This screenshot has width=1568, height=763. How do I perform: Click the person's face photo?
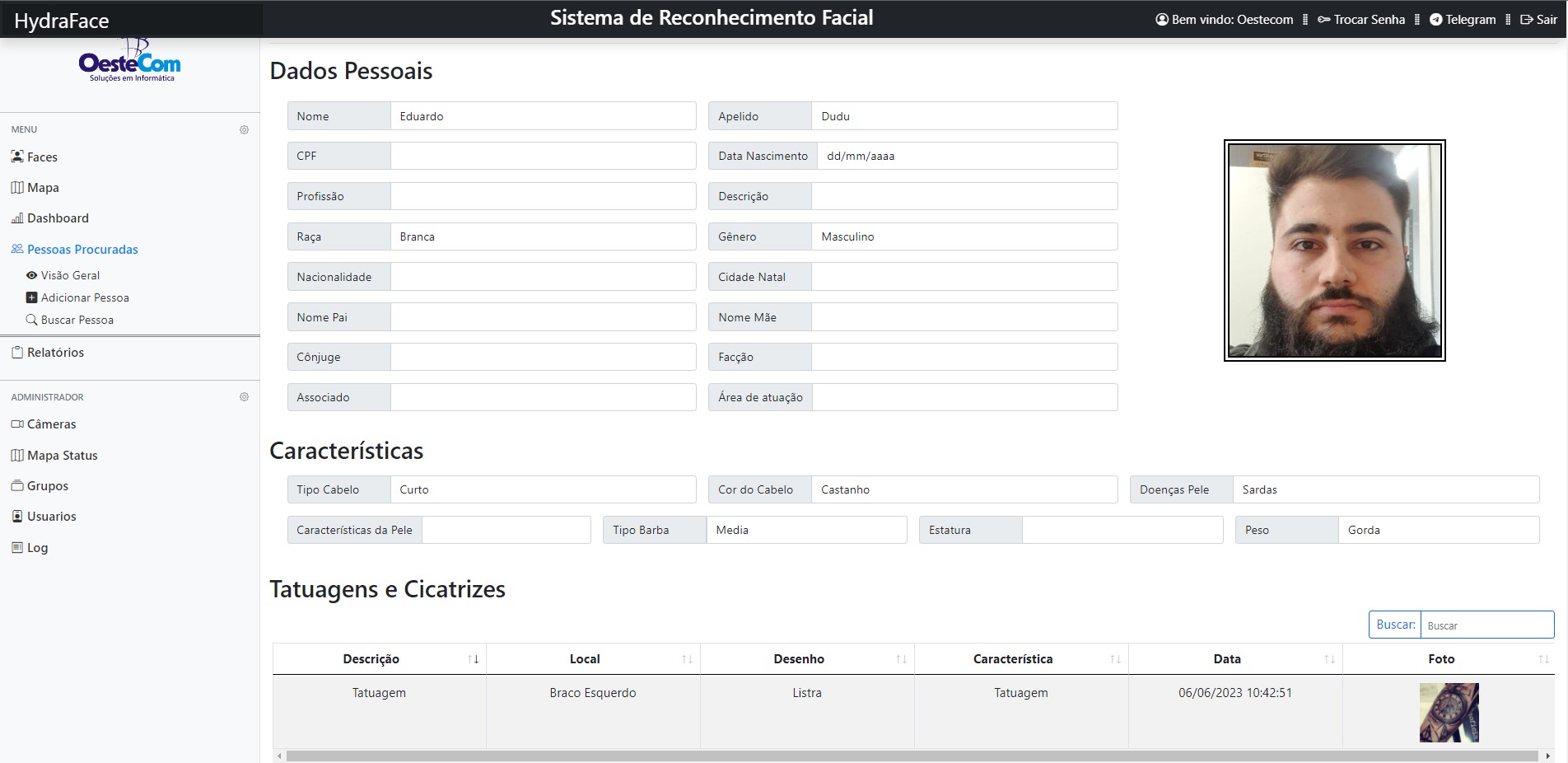(x=1335, y=250)
